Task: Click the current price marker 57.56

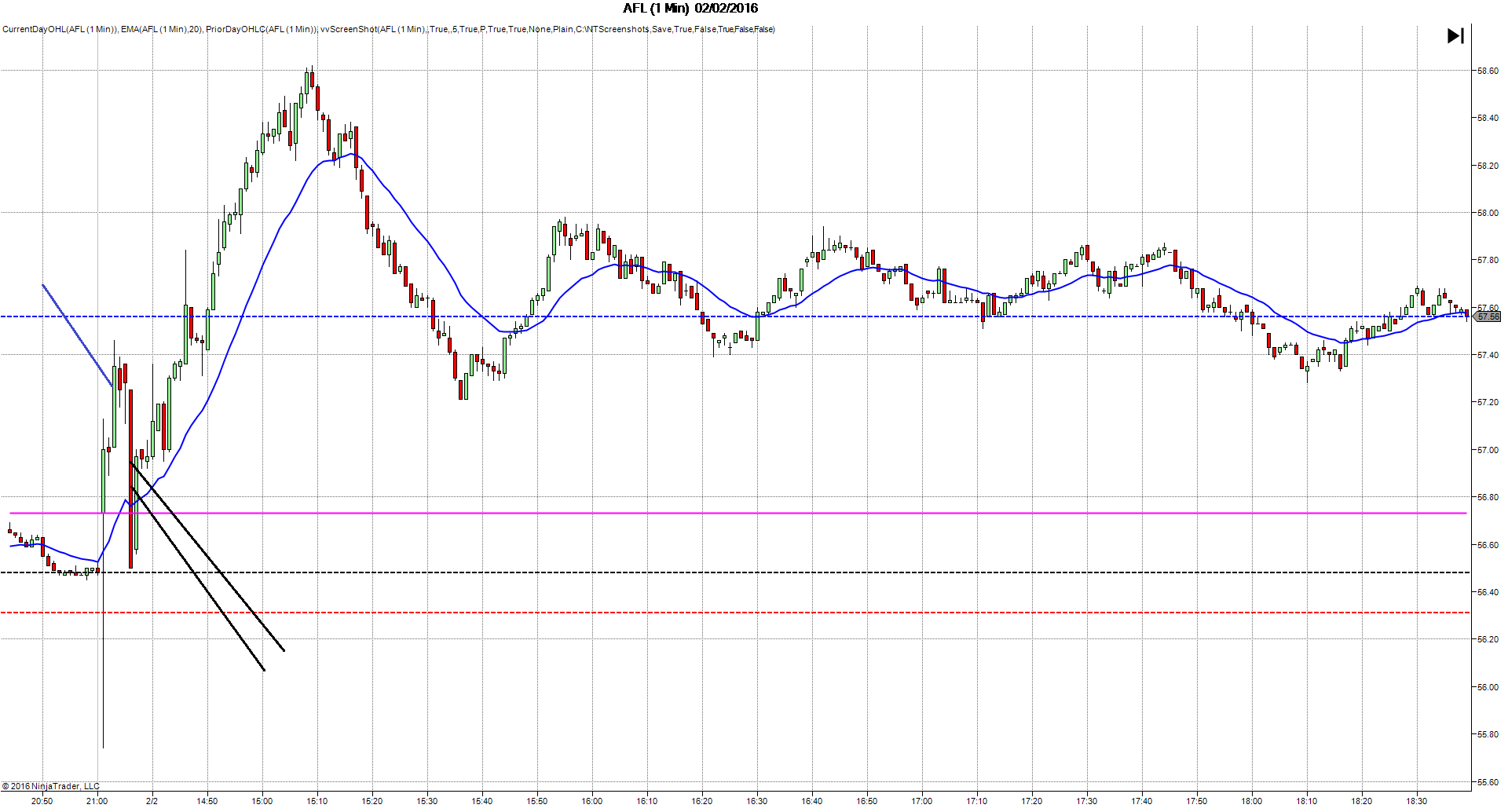Action: click(x=1488, y=316)
